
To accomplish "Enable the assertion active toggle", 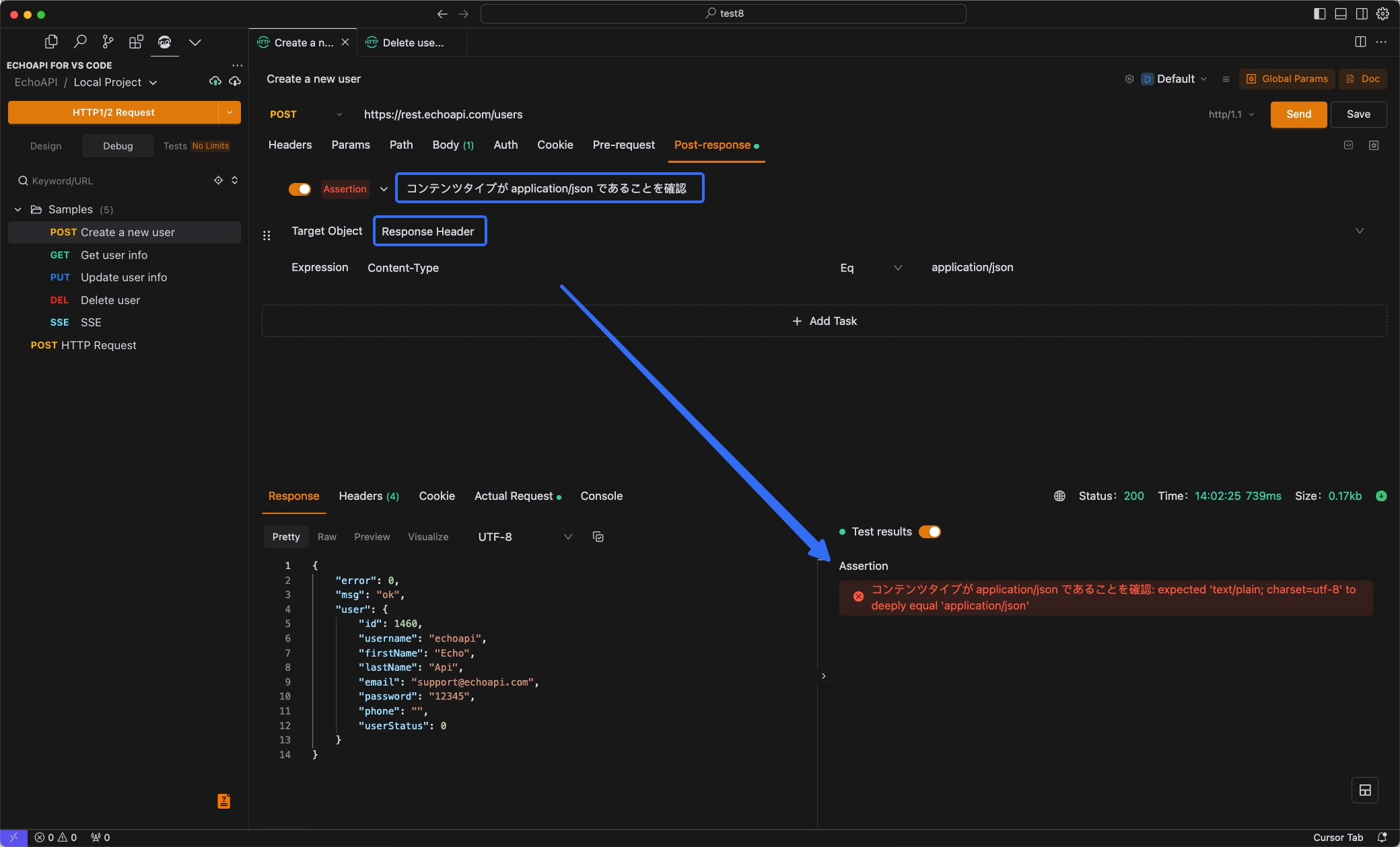I will click(x=299, y=188).
